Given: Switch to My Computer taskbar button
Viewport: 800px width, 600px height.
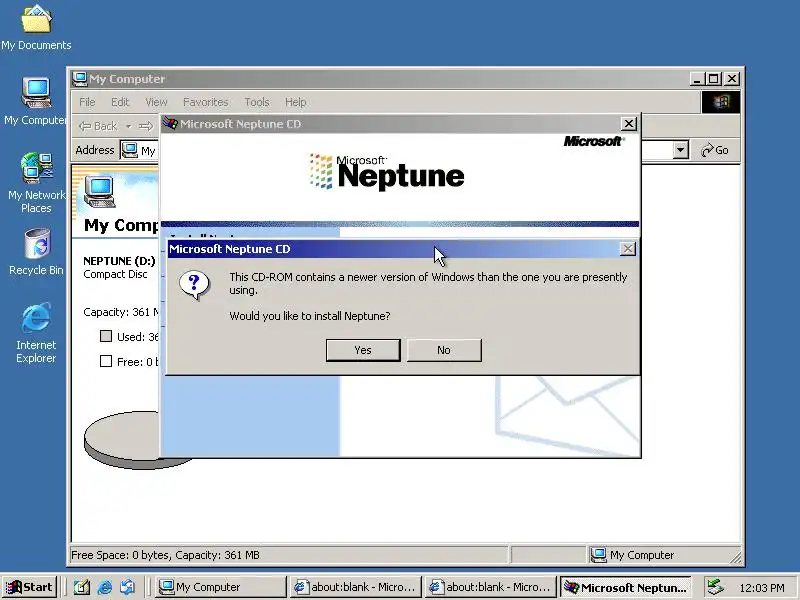Looking at the screenshot, I should pyautogui.click(x=220, y=587).
